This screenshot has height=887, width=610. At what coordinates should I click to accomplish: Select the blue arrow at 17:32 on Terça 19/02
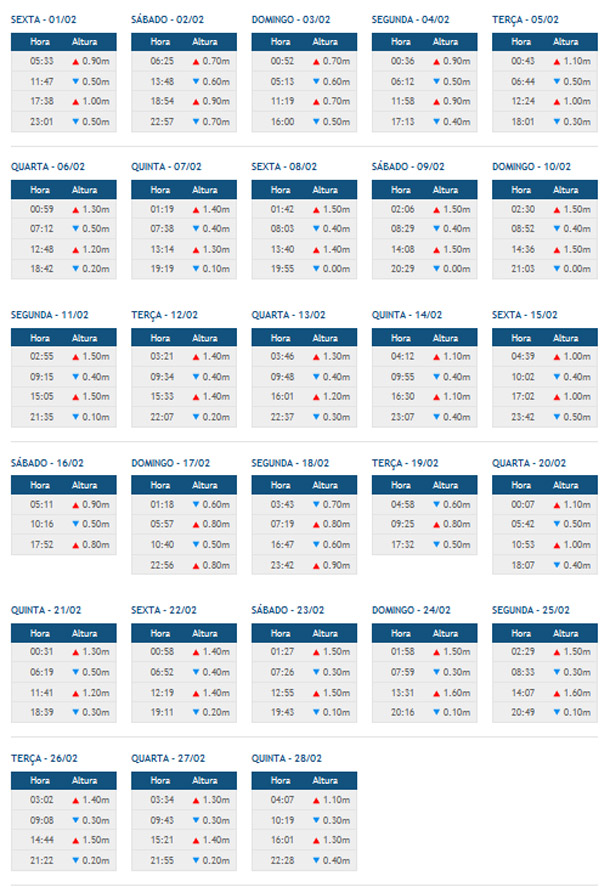435,545
